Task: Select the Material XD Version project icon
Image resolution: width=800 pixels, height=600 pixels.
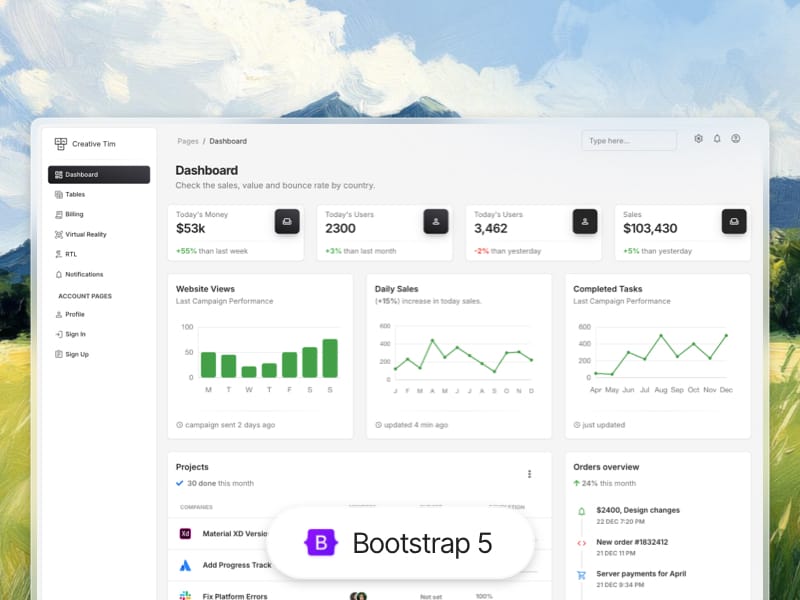Action: tap(184, 534)
